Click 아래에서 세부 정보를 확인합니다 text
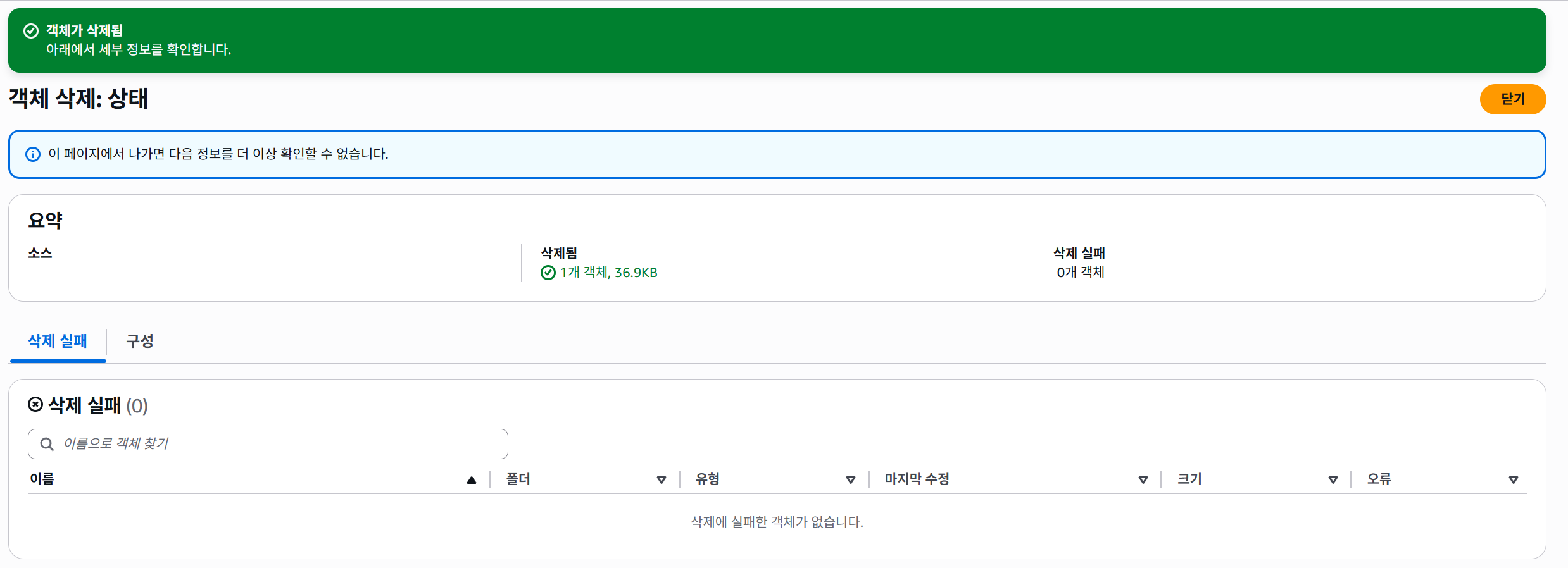Screen dimensions: 1568x568 point(139,49)
